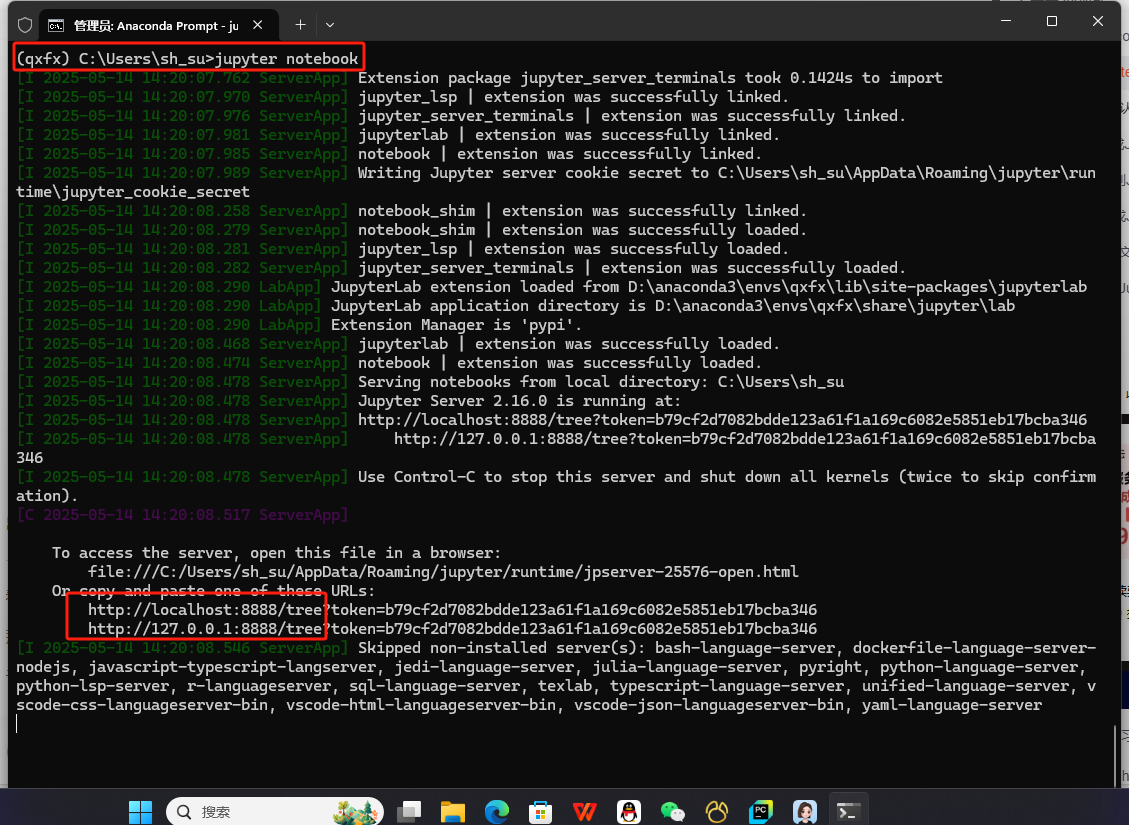
Task: Close the terminal window
Action: [x=1097, y=21]
